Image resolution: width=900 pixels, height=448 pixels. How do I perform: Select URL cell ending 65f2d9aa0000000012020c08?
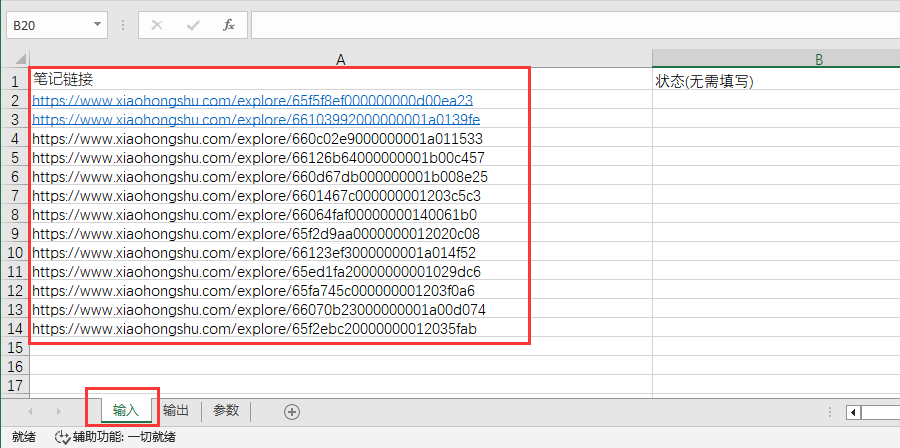point(341,233)
